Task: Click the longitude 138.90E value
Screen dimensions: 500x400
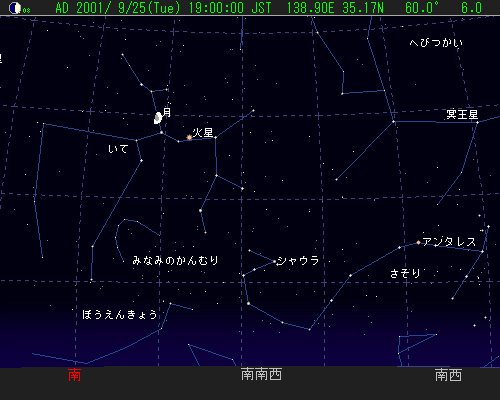Action: tap(311, 8)
